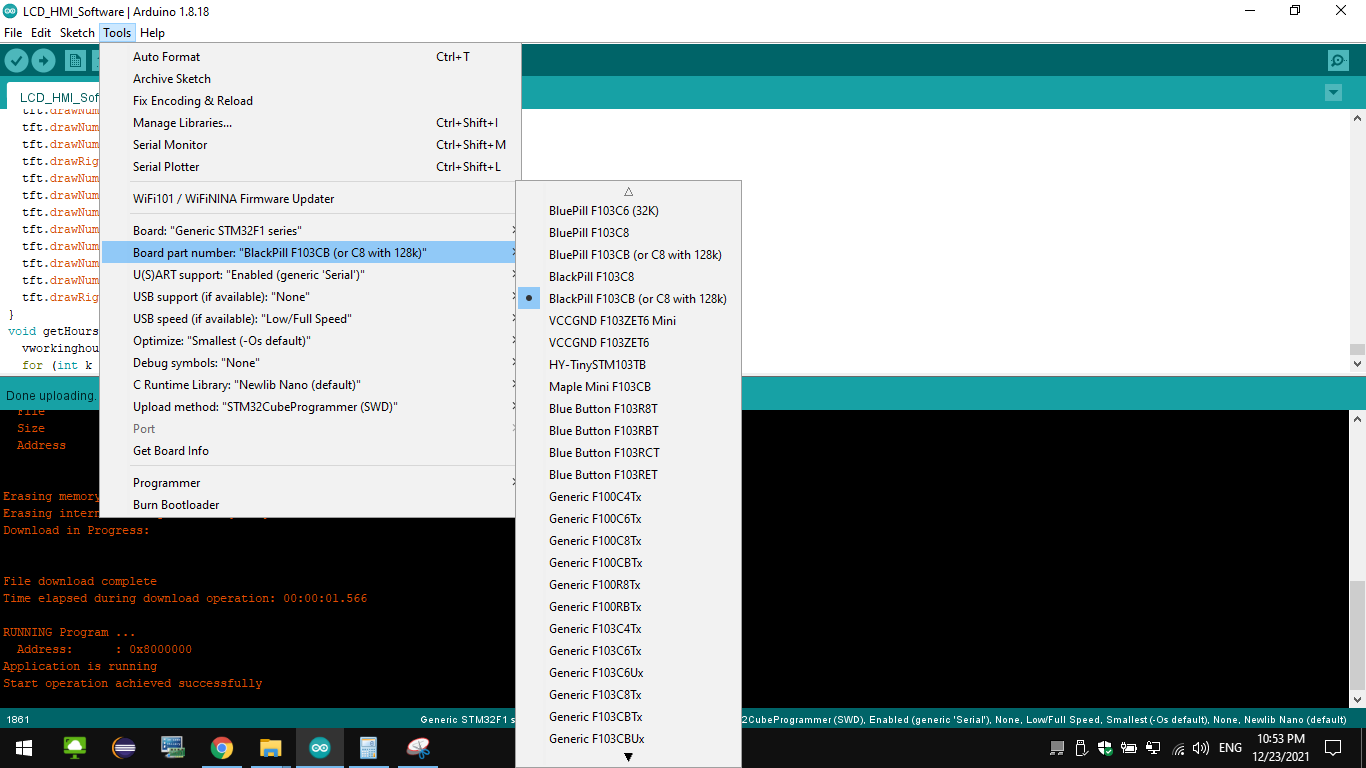Open File Explorer from taskbar
This screenshot has height=768, width=1366.
tap(270, 748)
